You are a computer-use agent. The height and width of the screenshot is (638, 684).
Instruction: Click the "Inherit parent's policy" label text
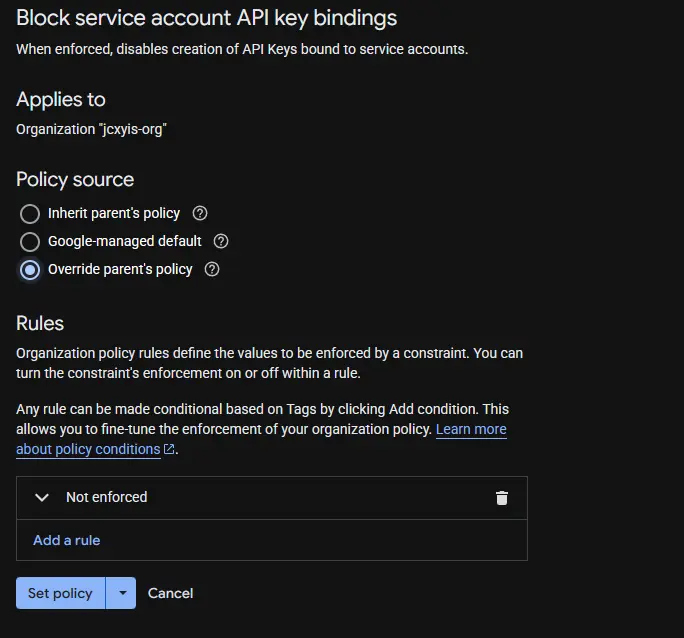114,213
